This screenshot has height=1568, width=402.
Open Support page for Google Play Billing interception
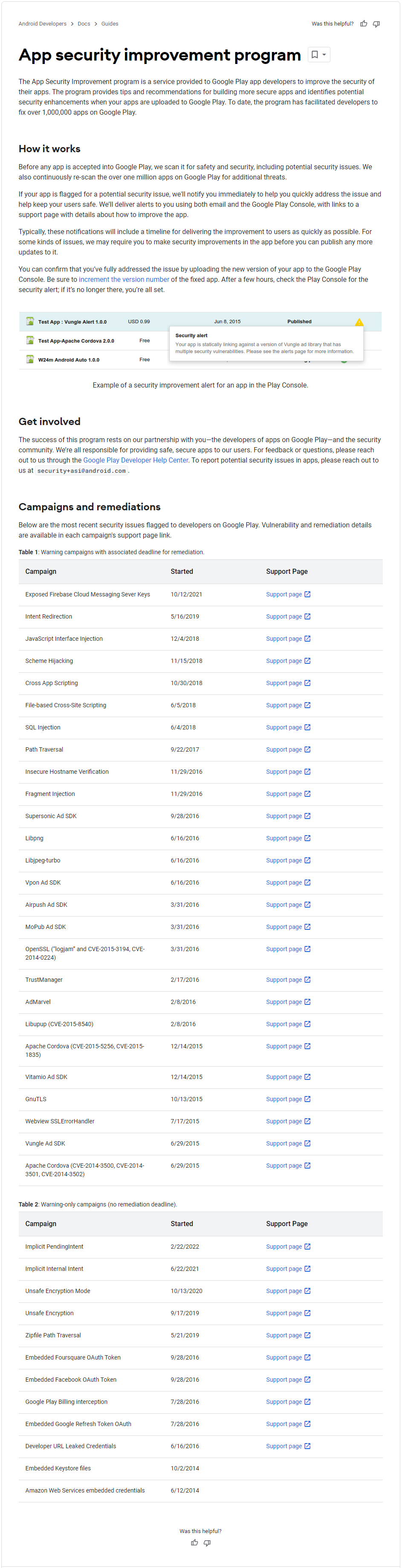point(288,1402)
